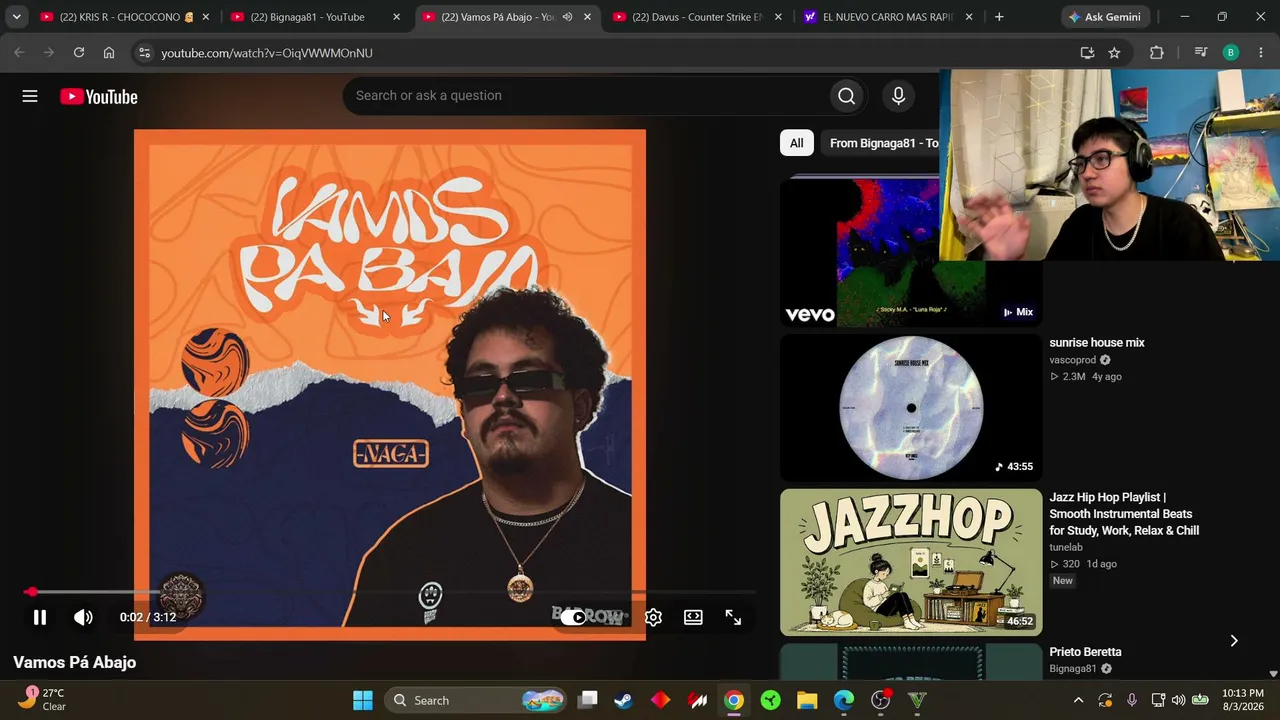The width and height of the screenshot is (1280, 720).
Task: Click the Vamos Pá Abajo video title
Action: tap(75, 662)
